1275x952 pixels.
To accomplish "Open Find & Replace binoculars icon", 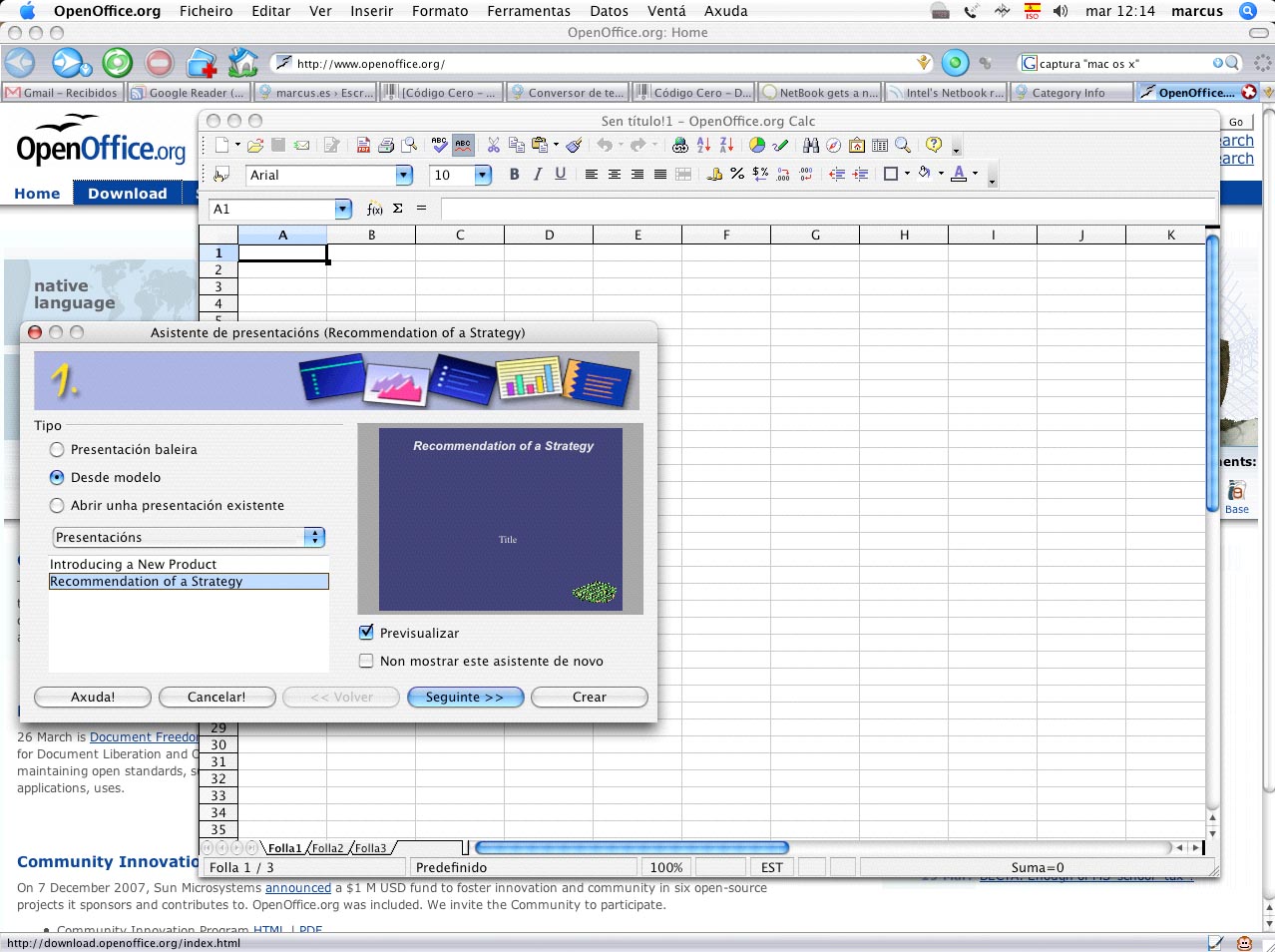I will pyautogui.click(x=811, y=146).
